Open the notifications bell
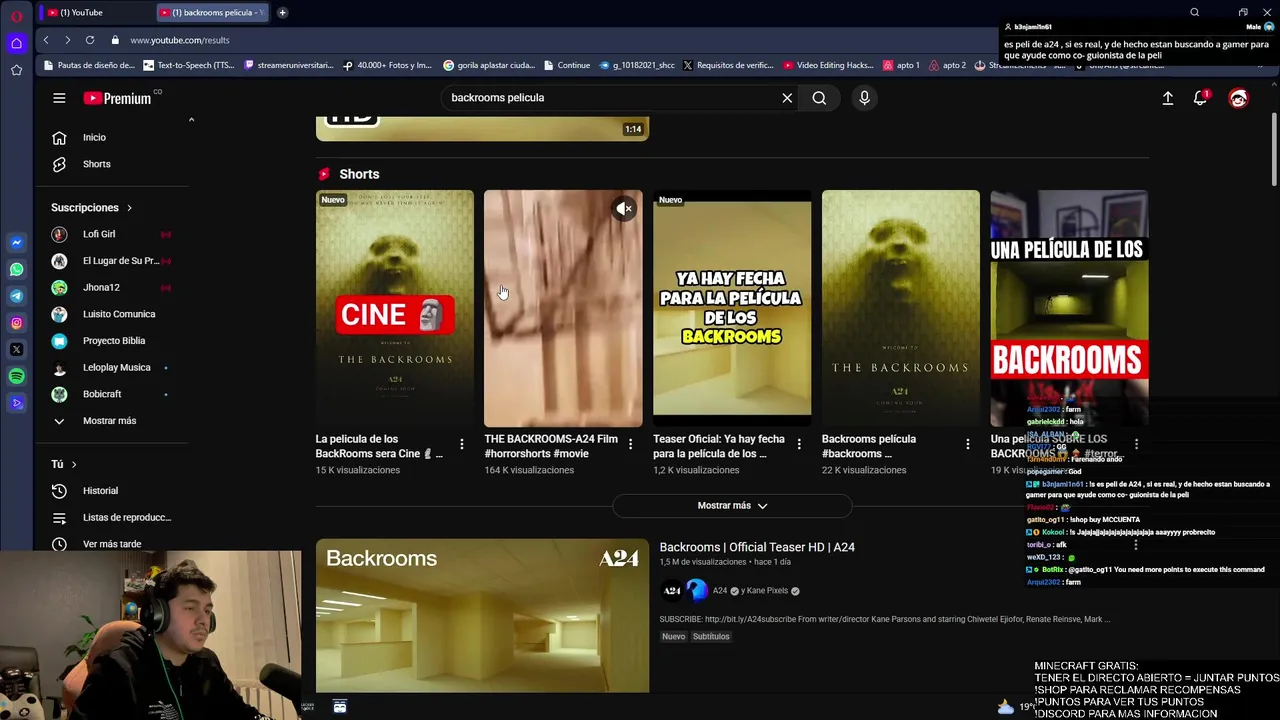The height and width of the screenshot is (720, 1280). click(1201, 98)
